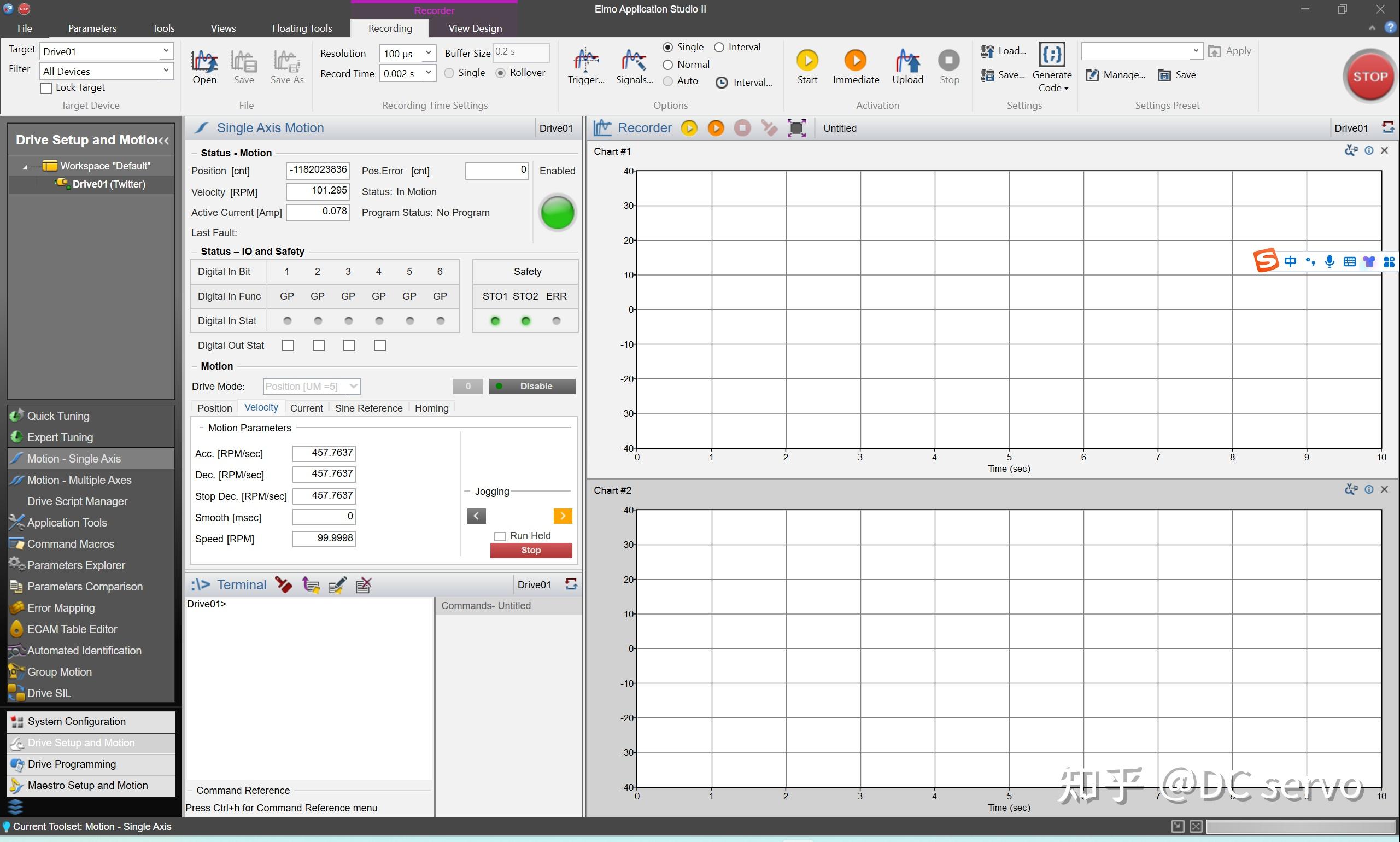
Task: Click the Speed [RPM] input field
Action: (323, 538)
